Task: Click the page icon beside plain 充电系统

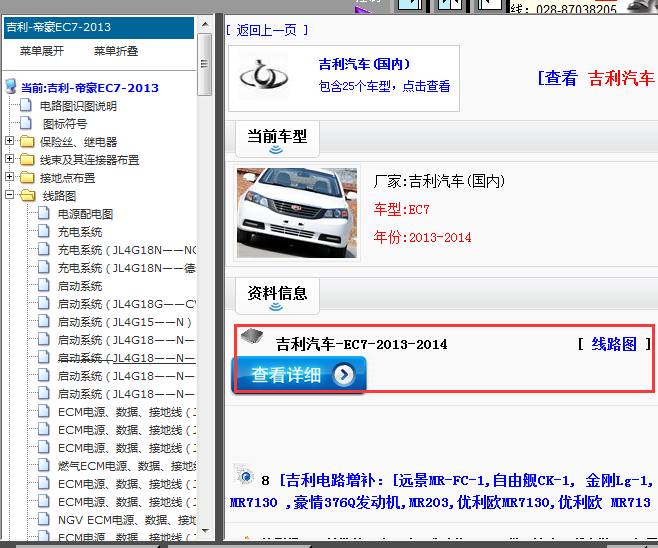Action: point(44,231)
